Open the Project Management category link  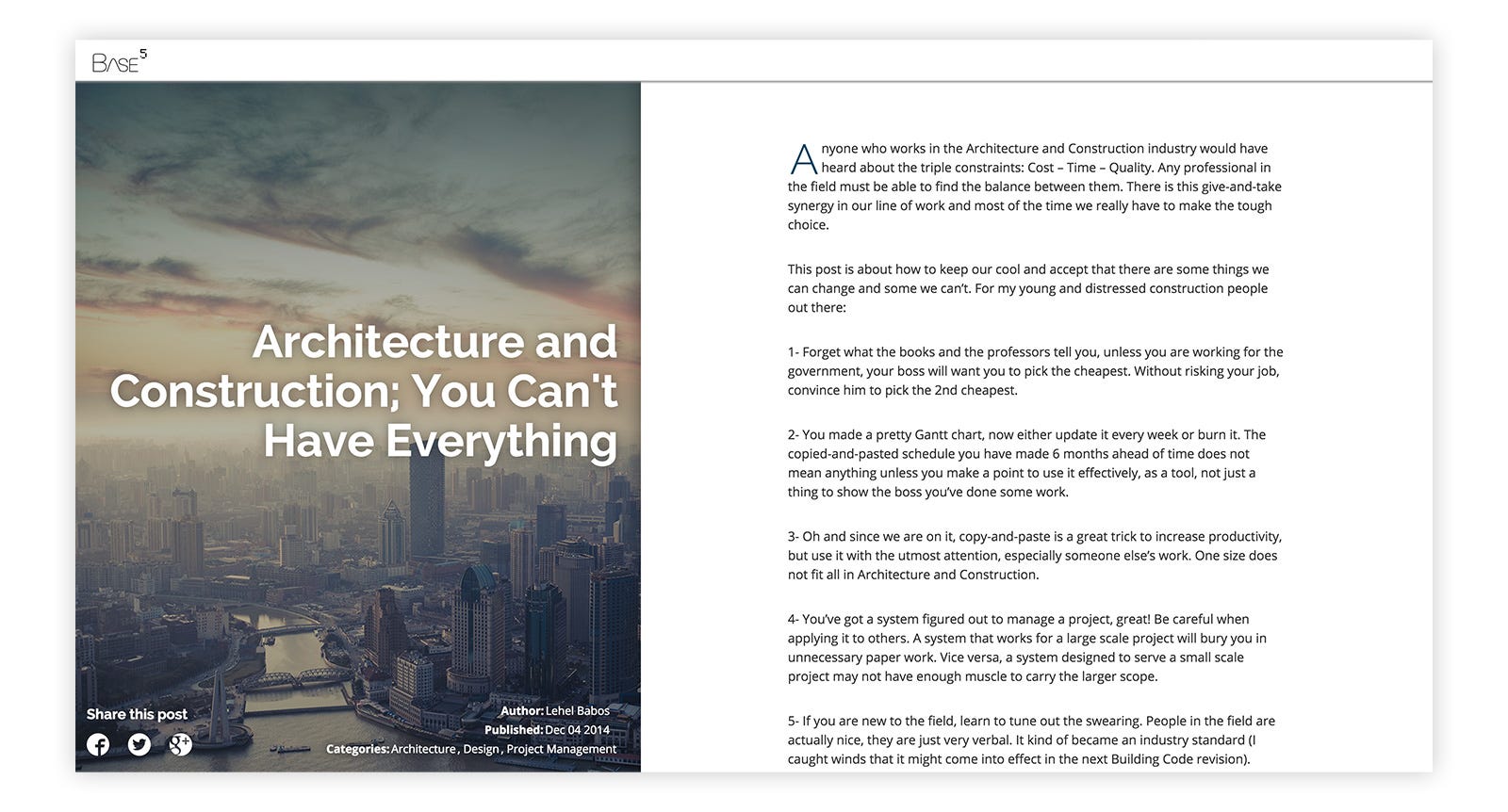[x=562, y=749]
